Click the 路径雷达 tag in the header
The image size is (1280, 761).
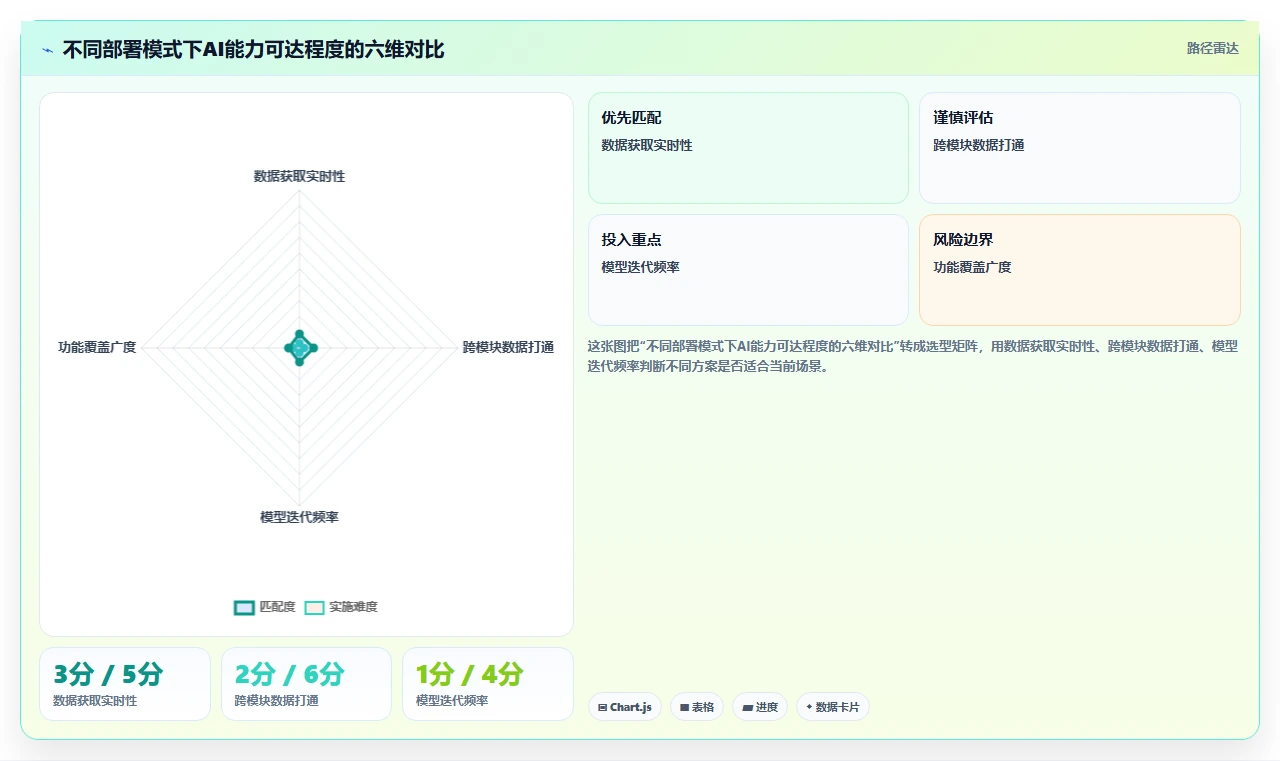click(x=1212, y=48)
